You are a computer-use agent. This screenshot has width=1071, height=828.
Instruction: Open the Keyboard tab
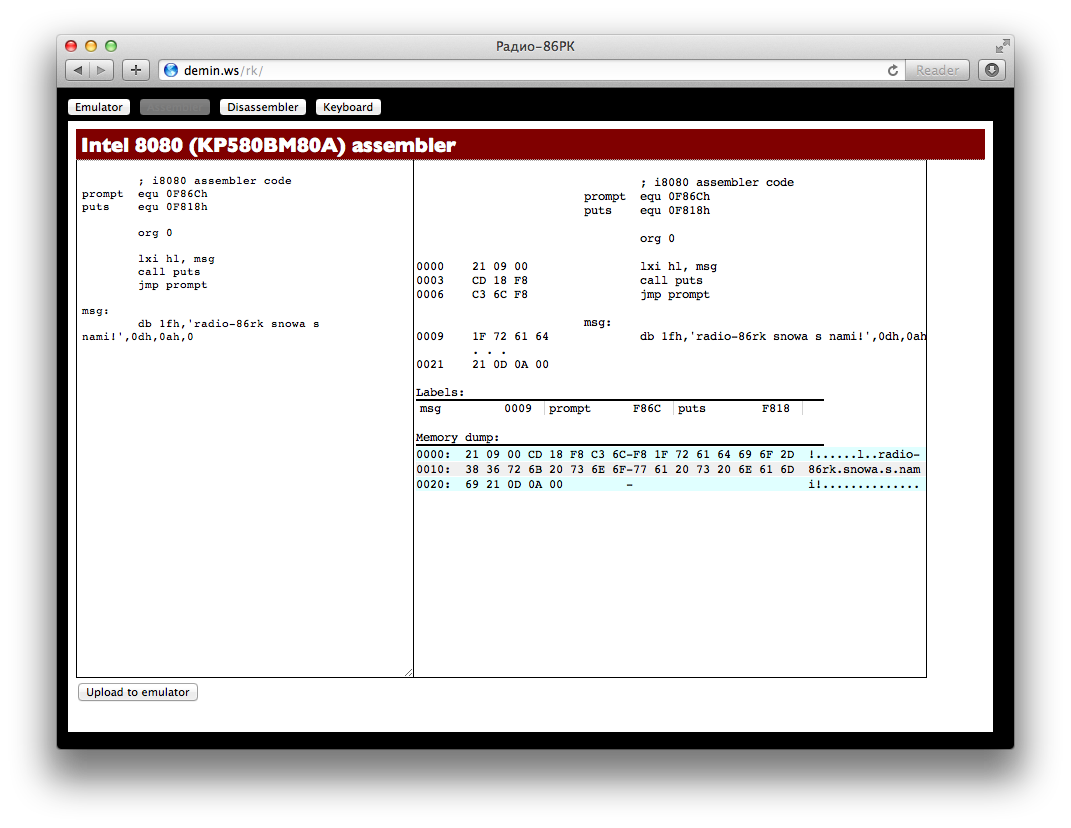click(x=348, y=107)
